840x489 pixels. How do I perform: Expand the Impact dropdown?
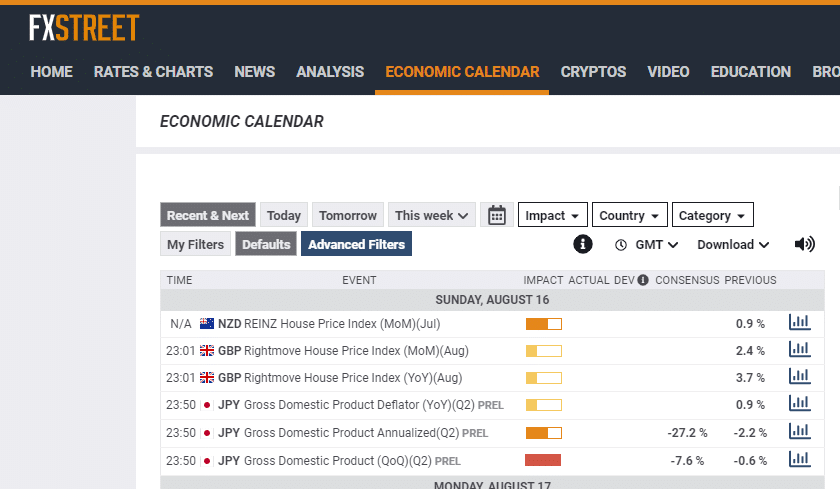553,215
